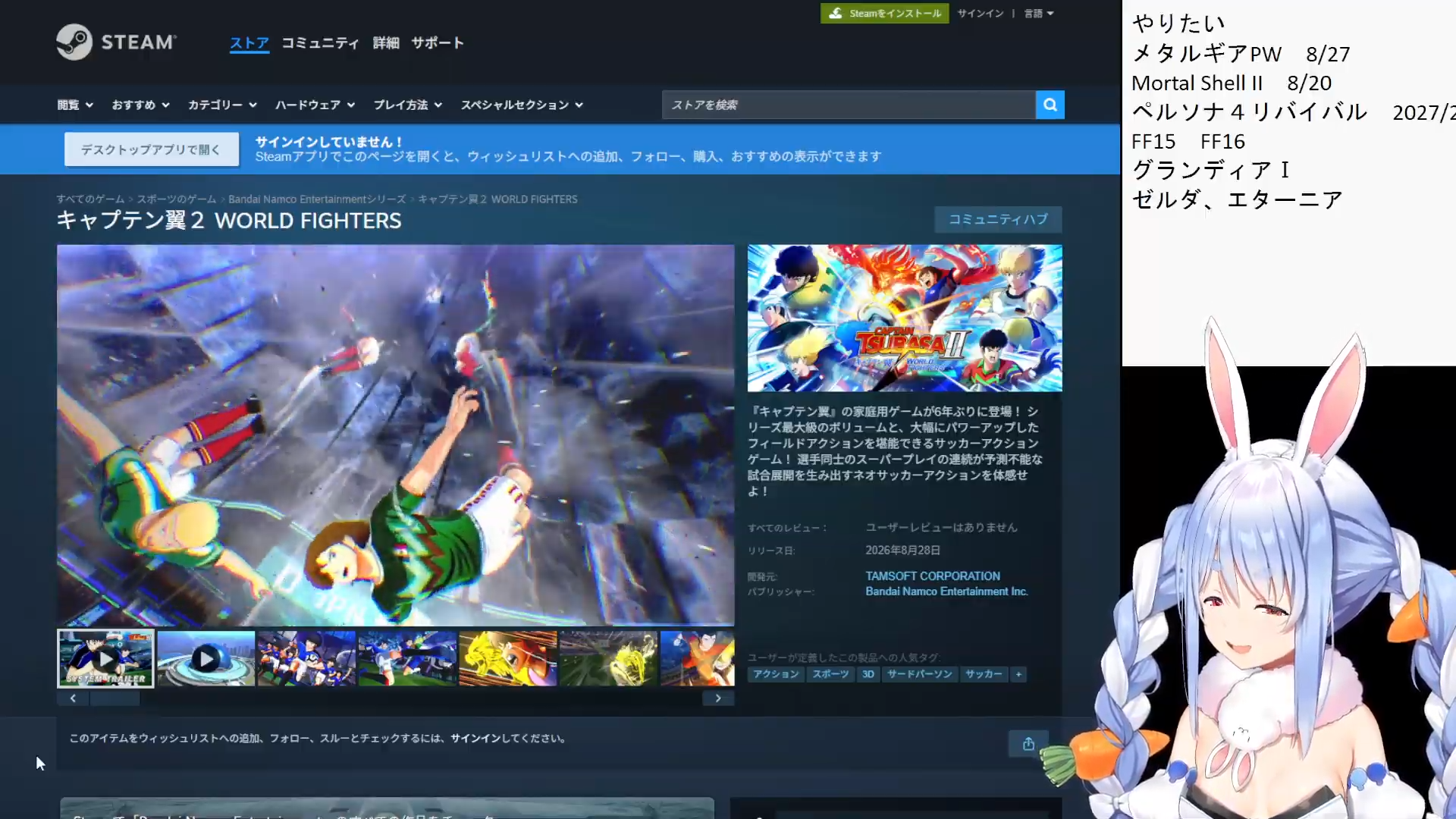Select the yellow tiger screenshot thumbnail

pyautogui.click(x=508, y=658)
